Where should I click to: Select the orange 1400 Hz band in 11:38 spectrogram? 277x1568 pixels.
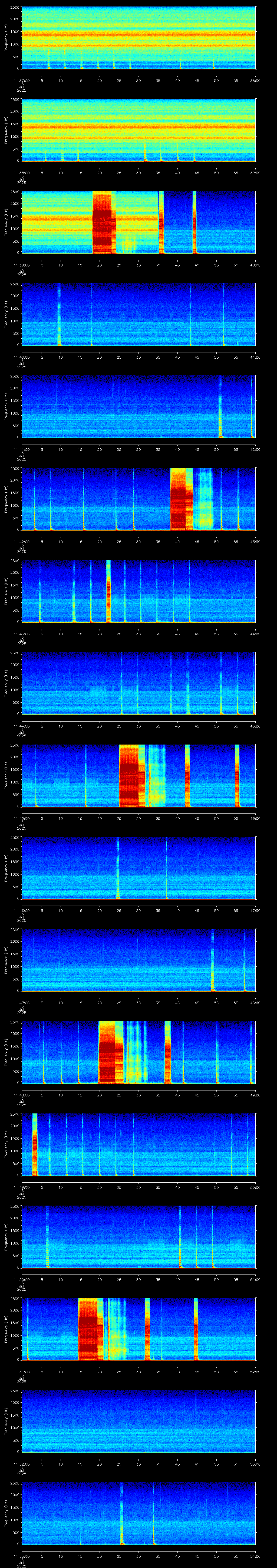click(138, 126)
